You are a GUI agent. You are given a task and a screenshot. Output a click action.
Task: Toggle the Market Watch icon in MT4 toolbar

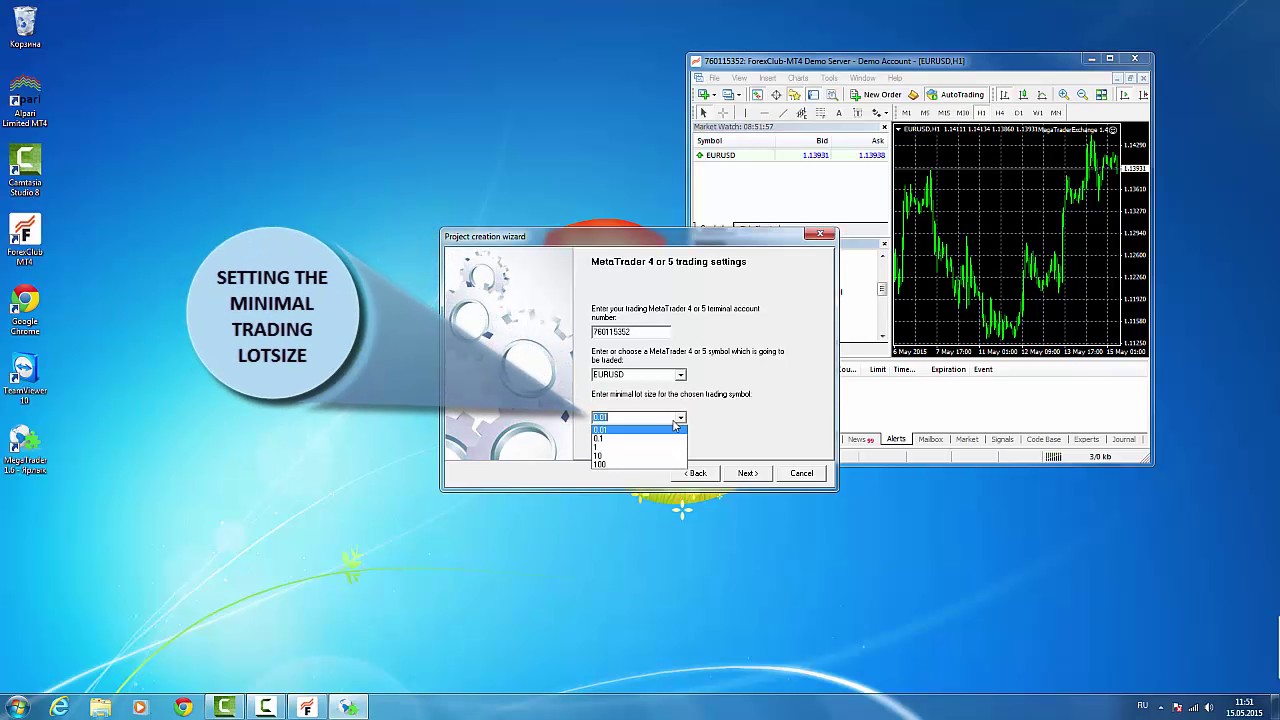pyautogui.click(x=757, y=94)
